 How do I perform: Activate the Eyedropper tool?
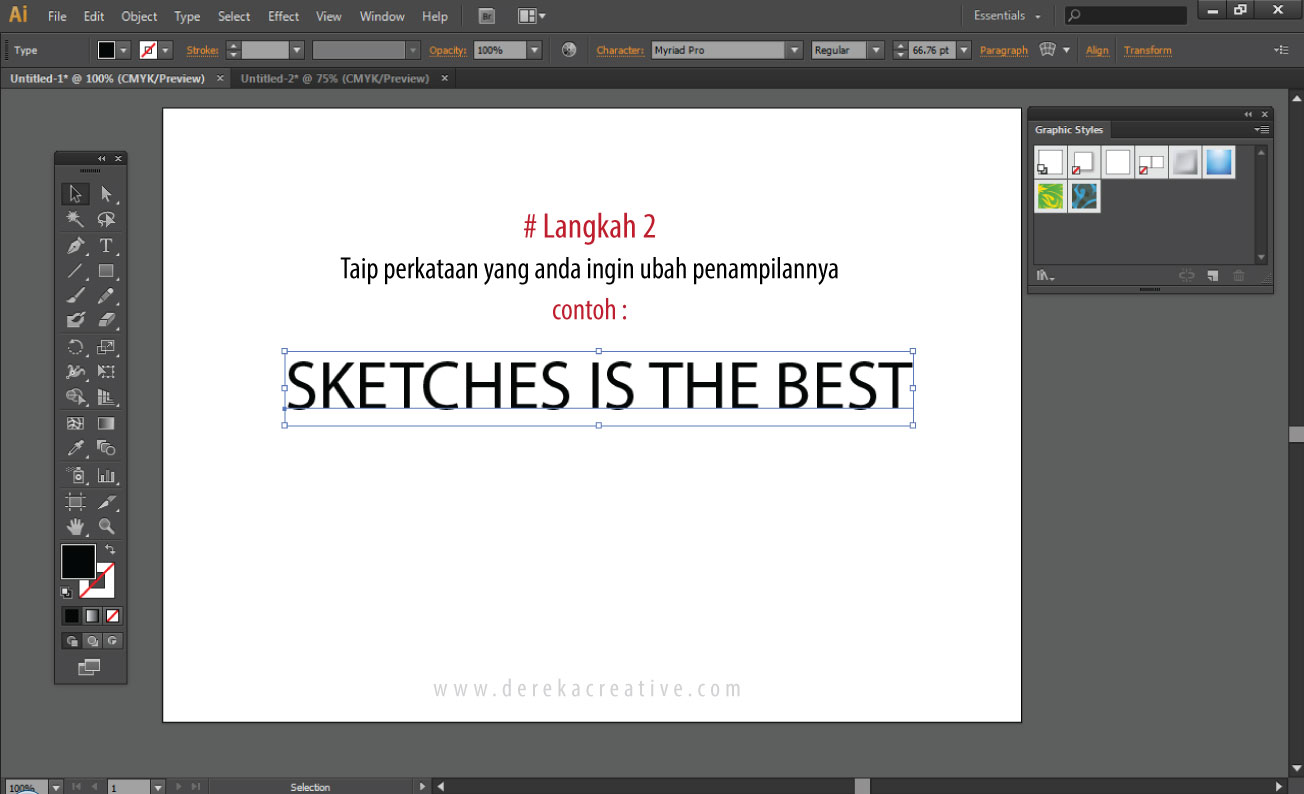pos(75,449)
